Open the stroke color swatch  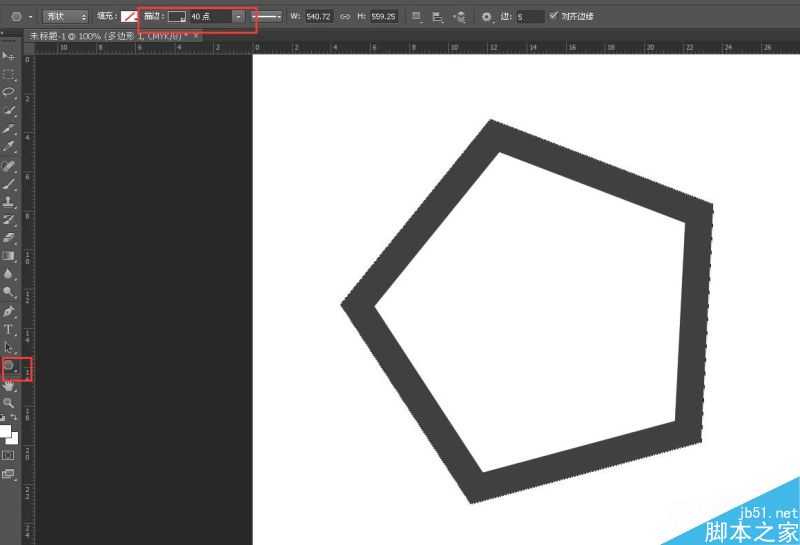click(x=176, y=17)
